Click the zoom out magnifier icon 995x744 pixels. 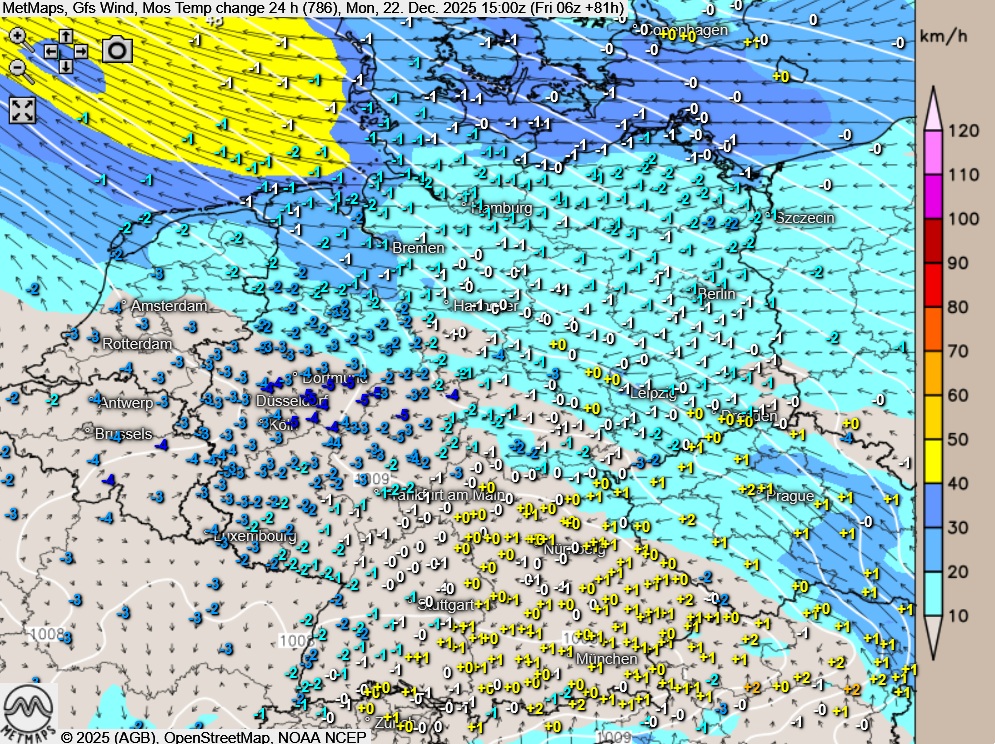(x=18, y=68)
